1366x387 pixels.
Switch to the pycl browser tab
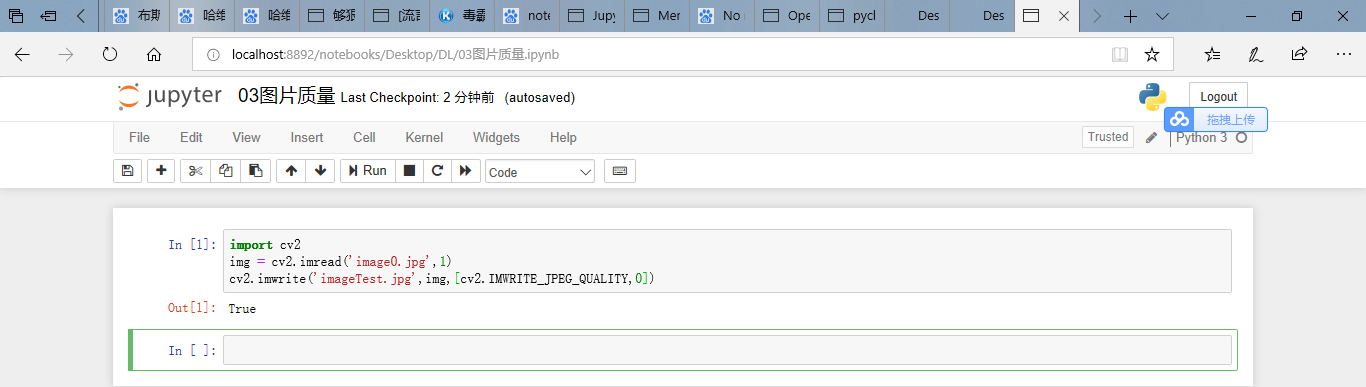852,16
